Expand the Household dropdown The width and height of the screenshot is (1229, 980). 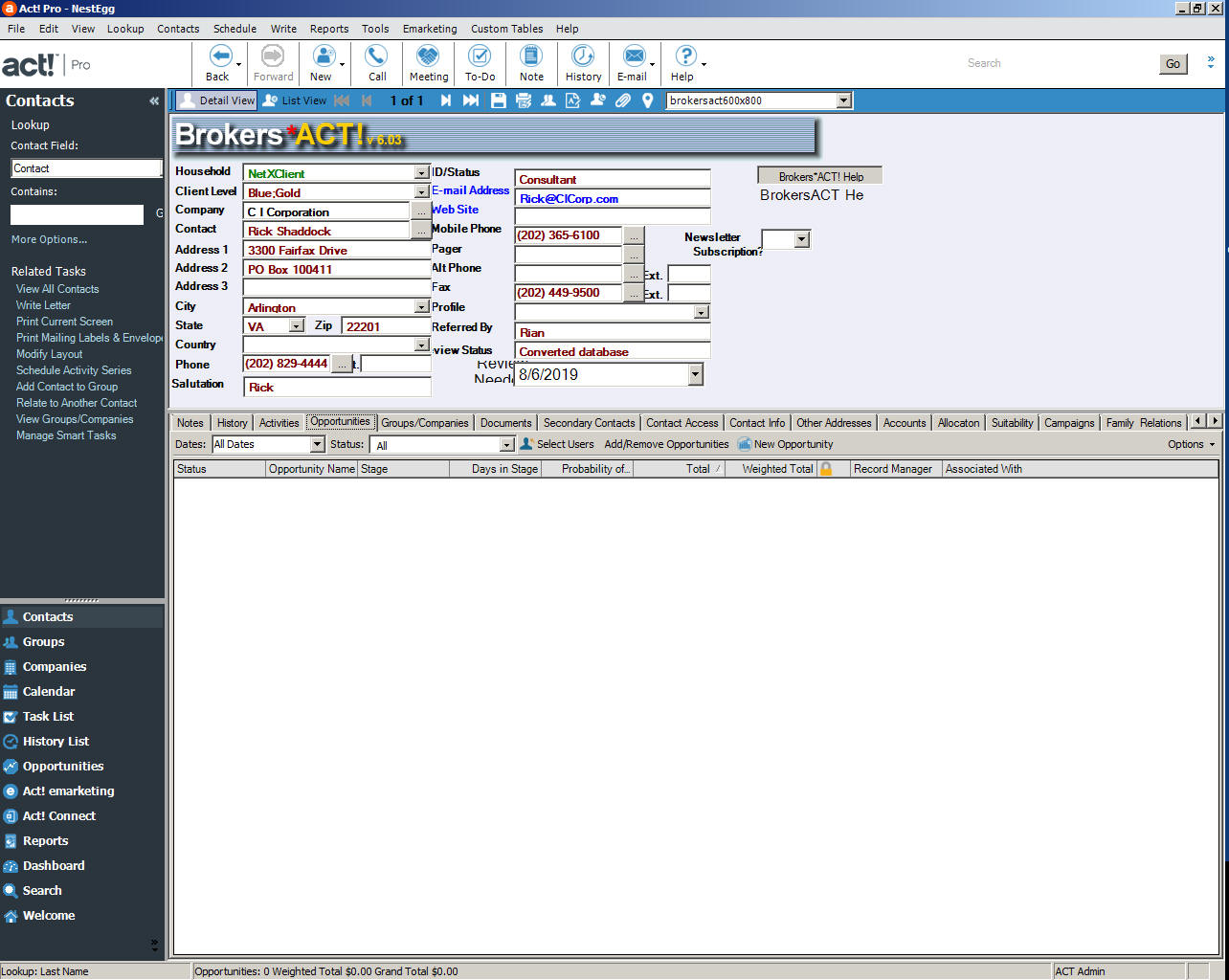(421, 173)
